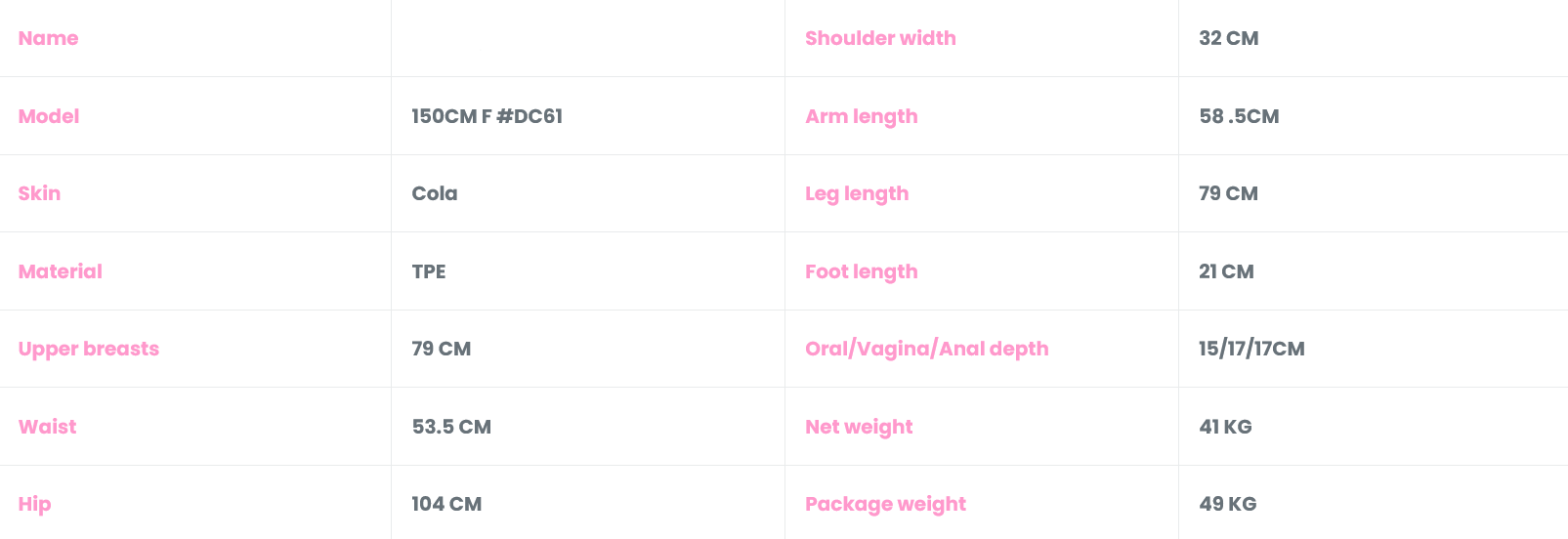Image resolution: width=1568 pixels, height=539 pixels.
Task: Select the Model row label
Action: tap(49, 116)
